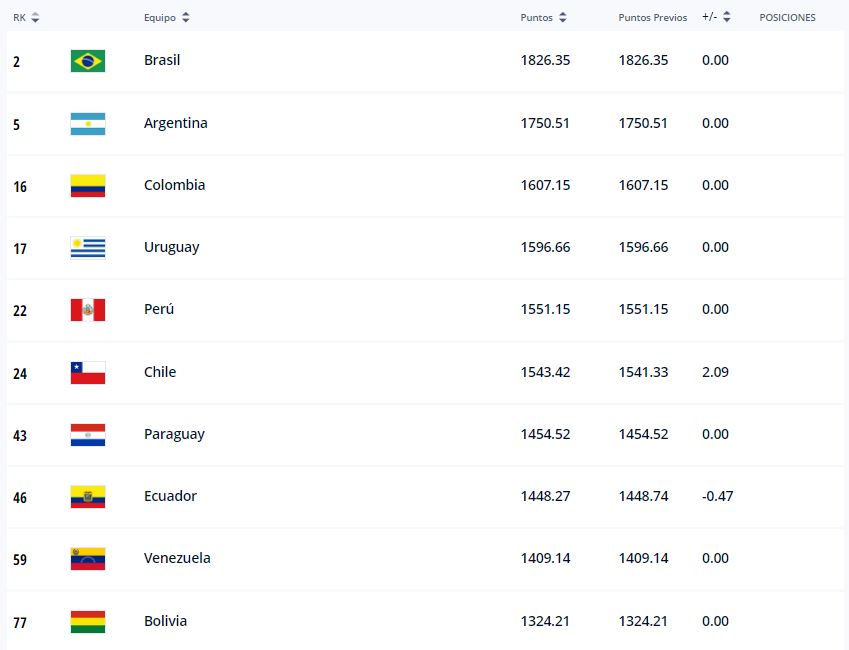This screenshot has height=650, width=849.
Task: Click the Ecuador flag icon
Action: (88, 497)
